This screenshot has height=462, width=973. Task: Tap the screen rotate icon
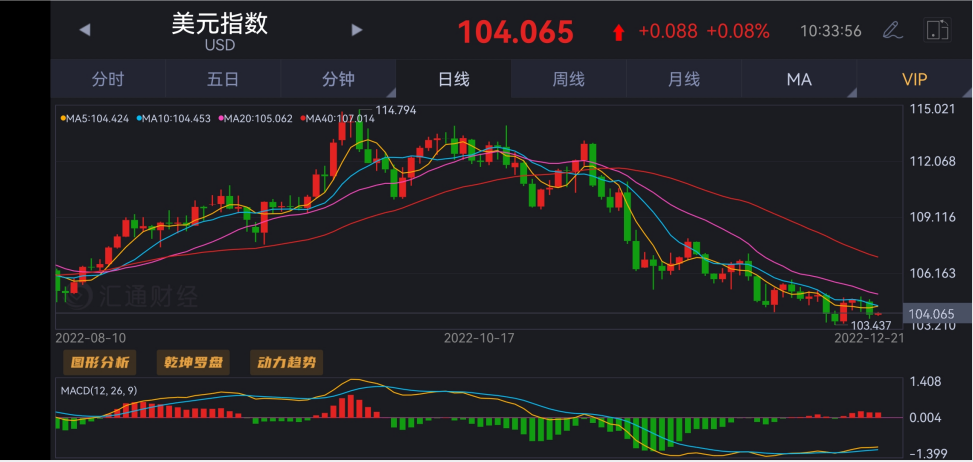point(937,30)
